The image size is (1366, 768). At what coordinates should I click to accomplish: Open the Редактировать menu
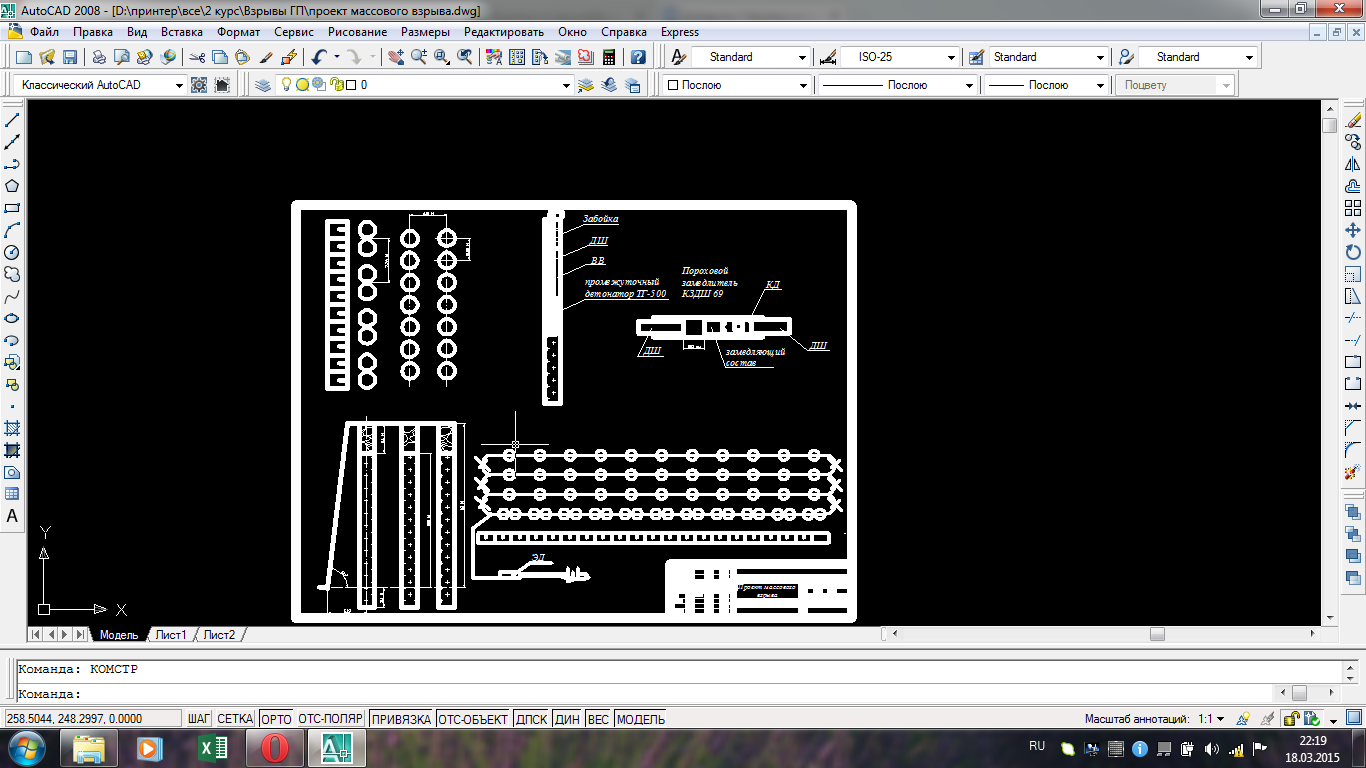pos(503,32)
